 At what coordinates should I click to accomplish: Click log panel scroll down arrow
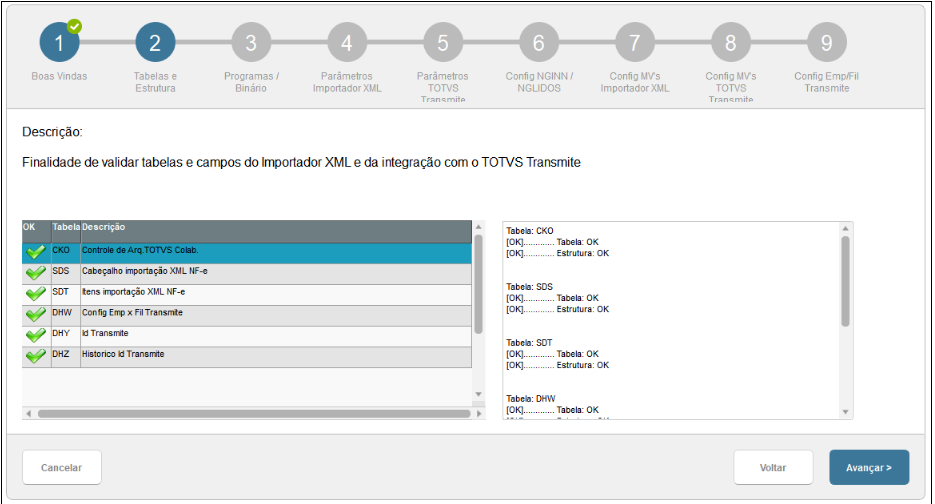845,412
